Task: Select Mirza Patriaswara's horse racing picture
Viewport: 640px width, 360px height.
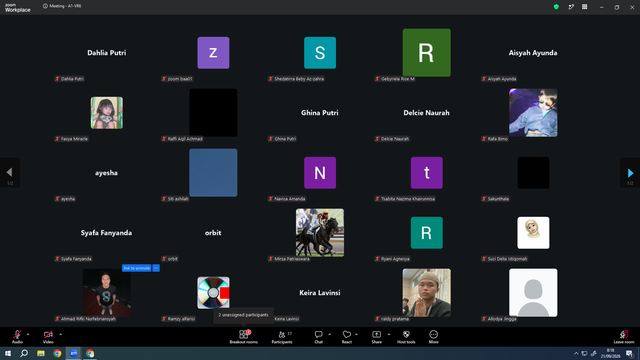Action: pos(320,233)
